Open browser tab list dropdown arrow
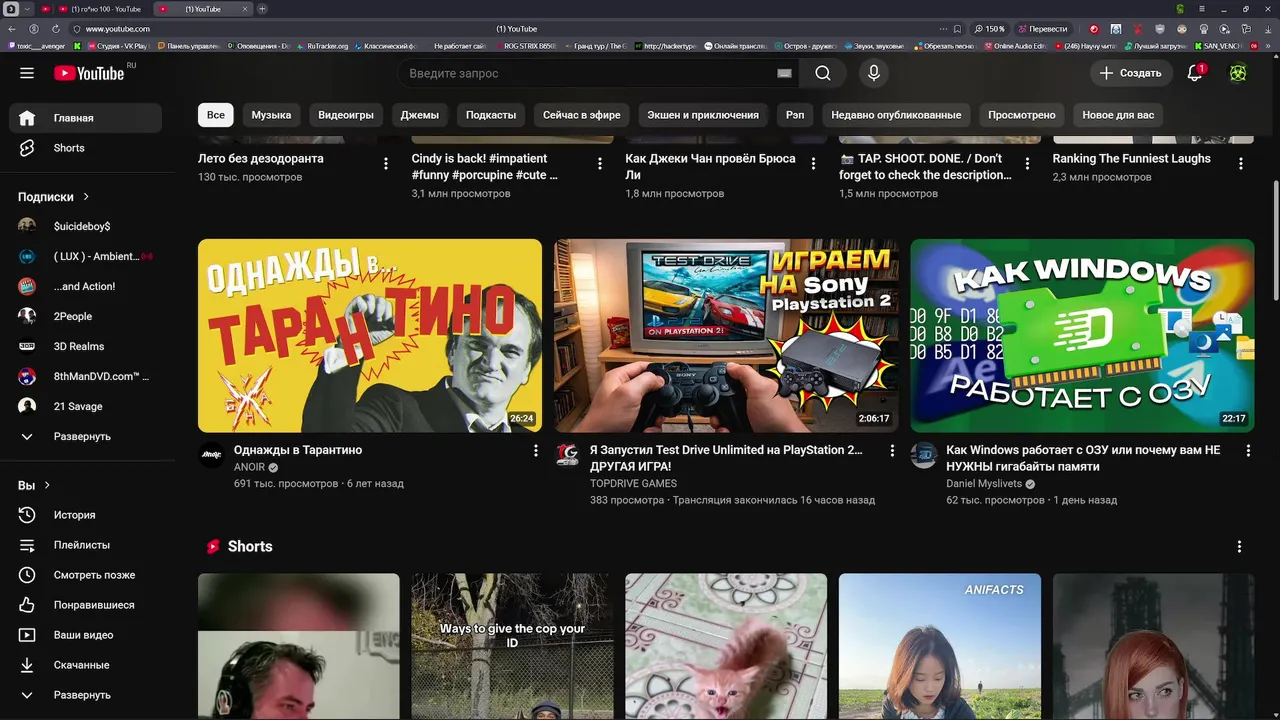The width and height of the screenshot is (1280, 720). [28, 9]
